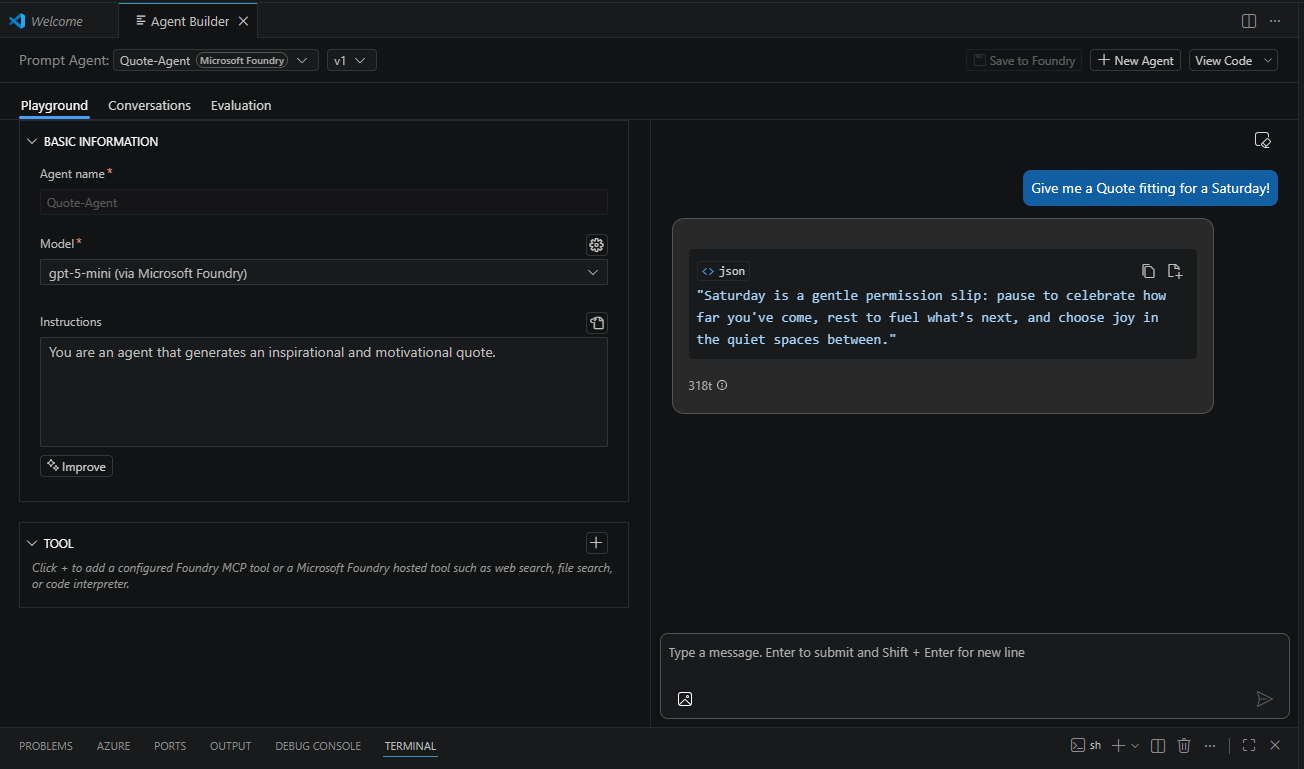
Task: Split the terminal panel
Action: pyautogui.click(x=1158, y=745)
